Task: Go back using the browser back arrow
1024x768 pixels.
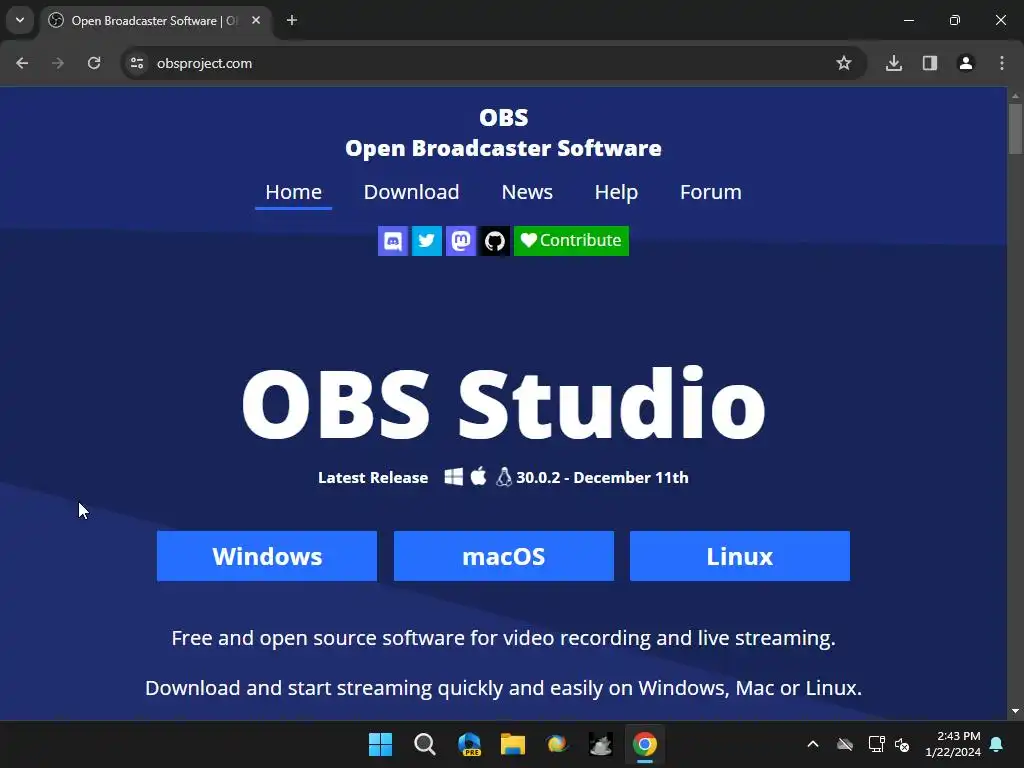Action: point(22,63)
